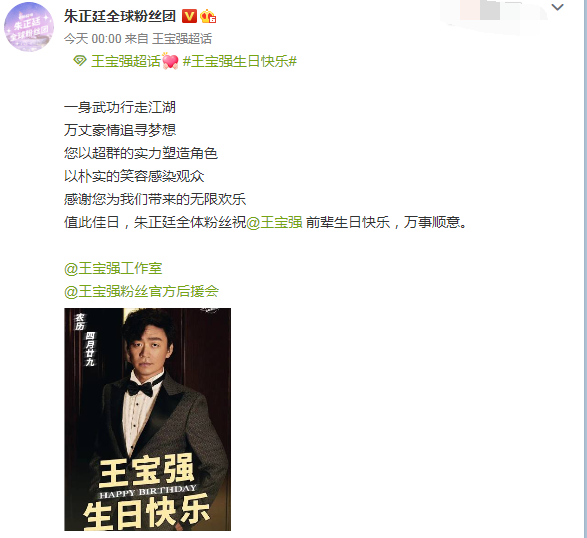Image resolution: width=587 pixels, height=538 pixels.
Task: Expand the post options chevron menu
Action: [557, 7]
